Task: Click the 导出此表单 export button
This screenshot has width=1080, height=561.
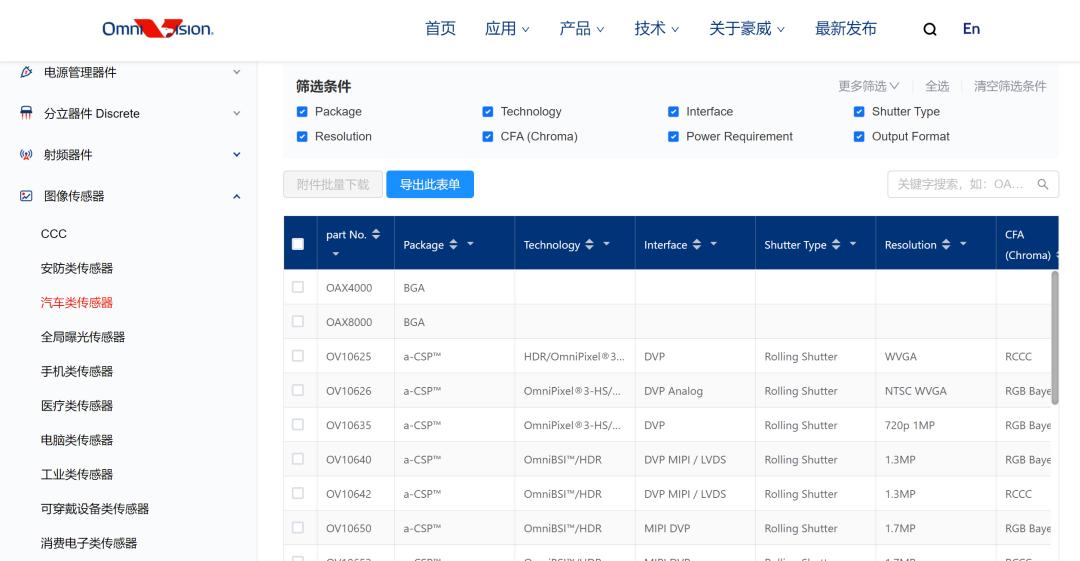Action: (x=430, y=184)
